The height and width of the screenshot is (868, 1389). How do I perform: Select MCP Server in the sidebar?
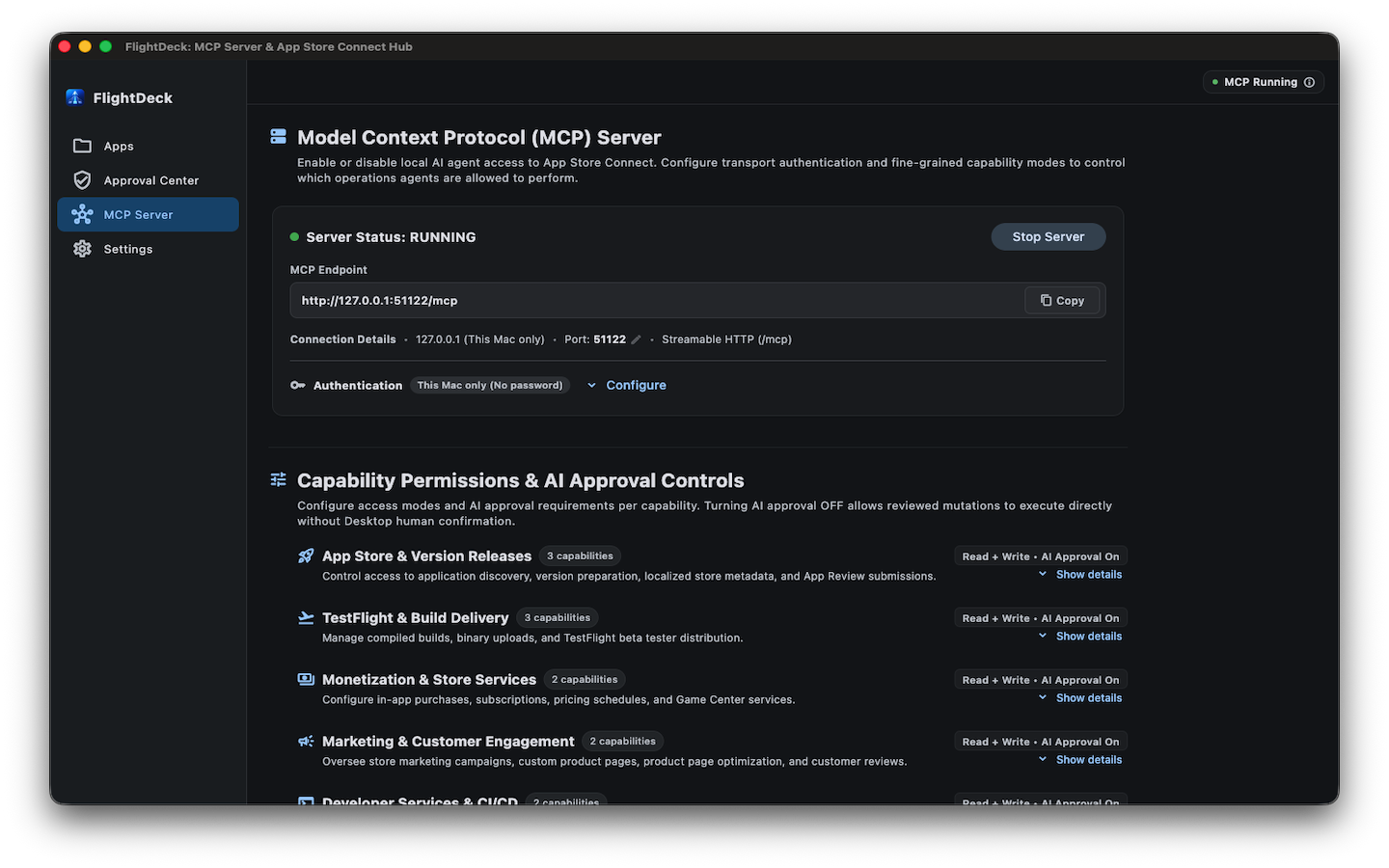coord(148,214)
